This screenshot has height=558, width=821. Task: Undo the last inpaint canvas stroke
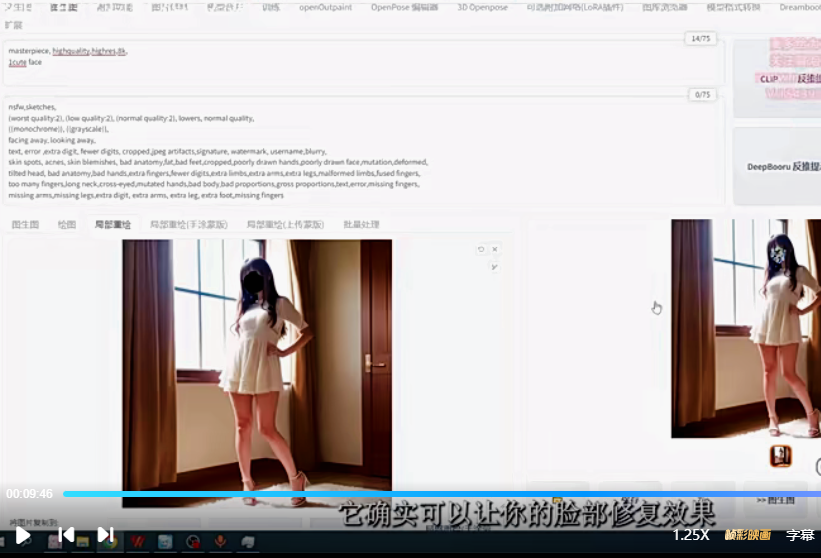click(x=481, y=249)
